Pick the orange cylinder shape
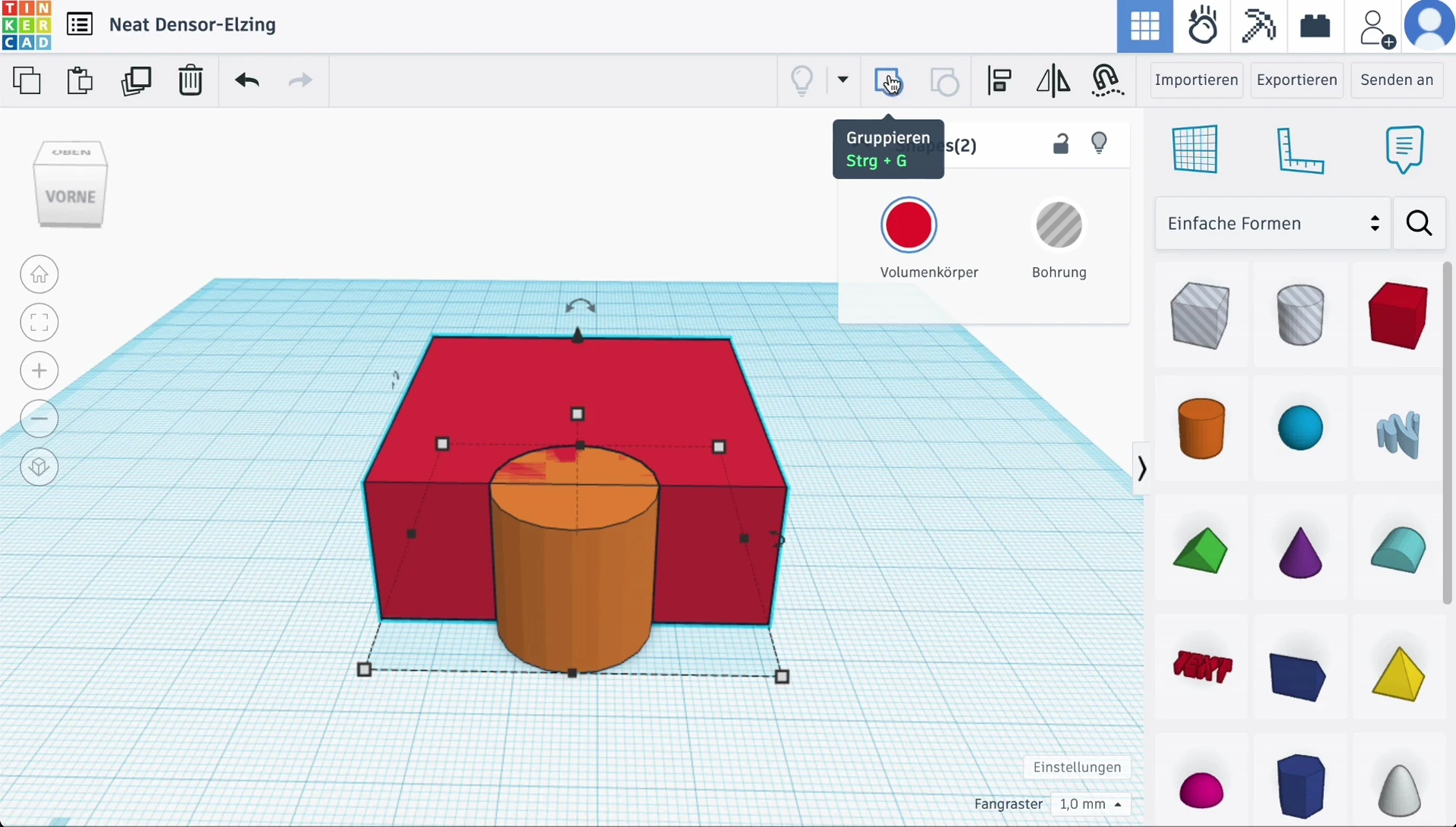Screen dimensions: 1456x827 point(1201,428)
